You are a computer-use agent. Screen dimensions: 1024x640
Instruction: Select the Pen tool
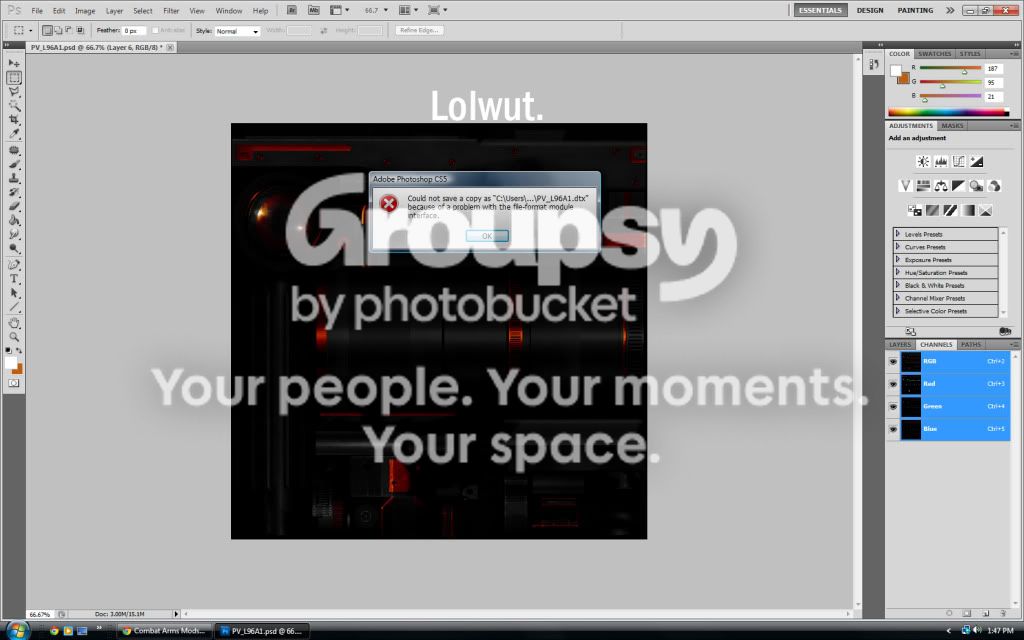[x=14, y=264]
